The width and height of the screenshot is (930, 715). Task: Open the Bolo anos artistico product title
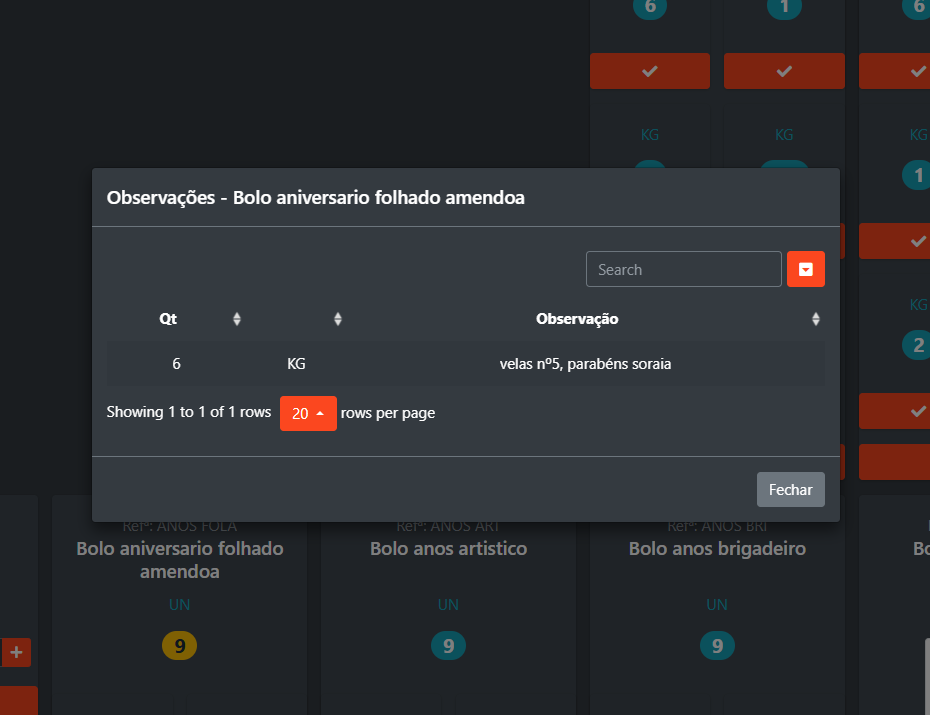448,549
